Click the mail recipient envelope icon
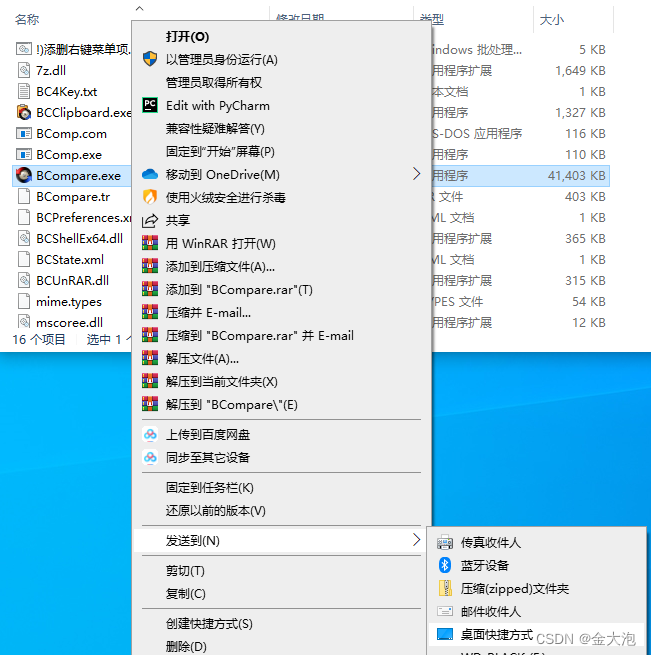 445,611
